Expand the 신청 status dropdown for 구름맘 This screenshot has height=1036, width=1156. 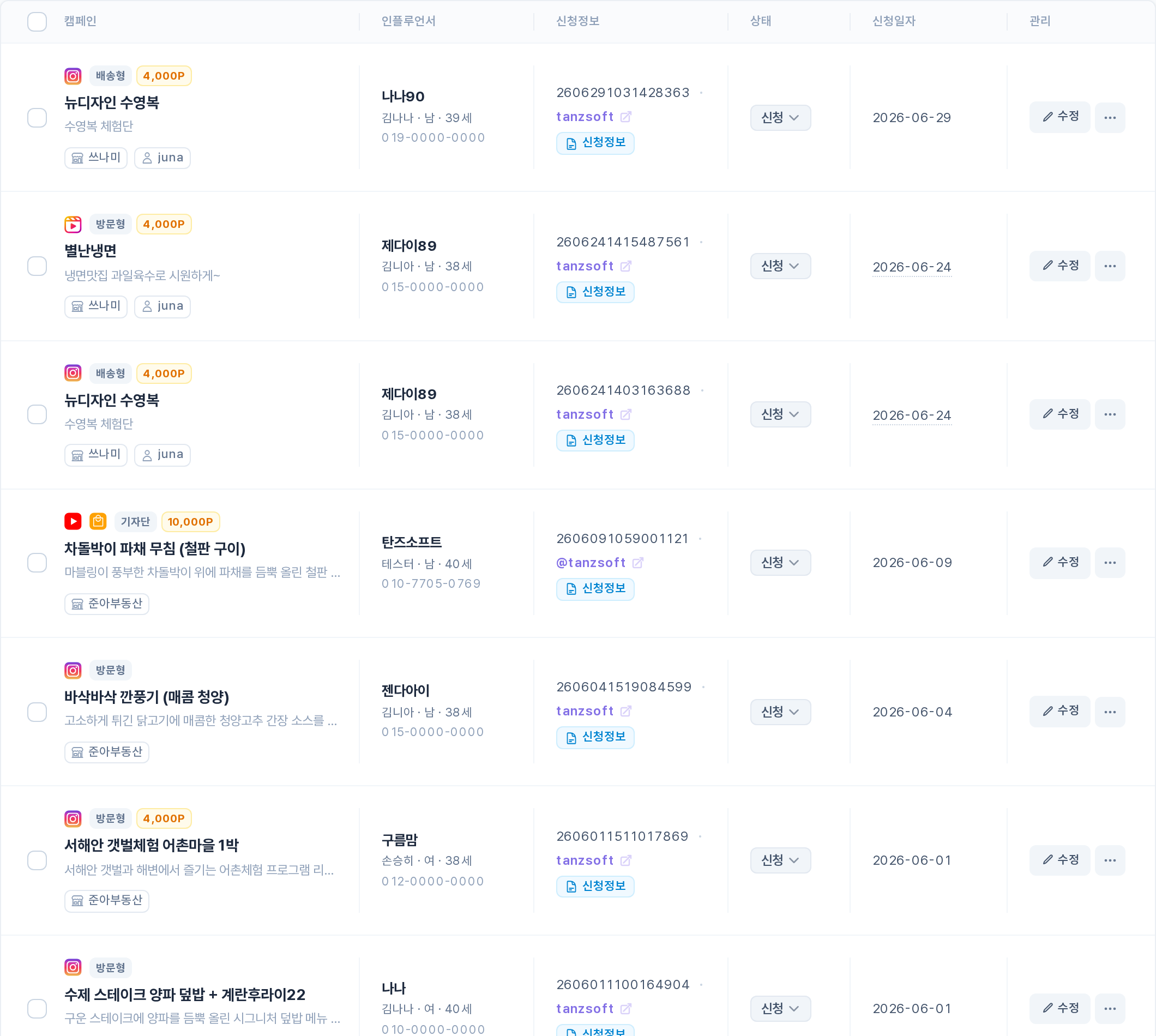tap(780, 860)
